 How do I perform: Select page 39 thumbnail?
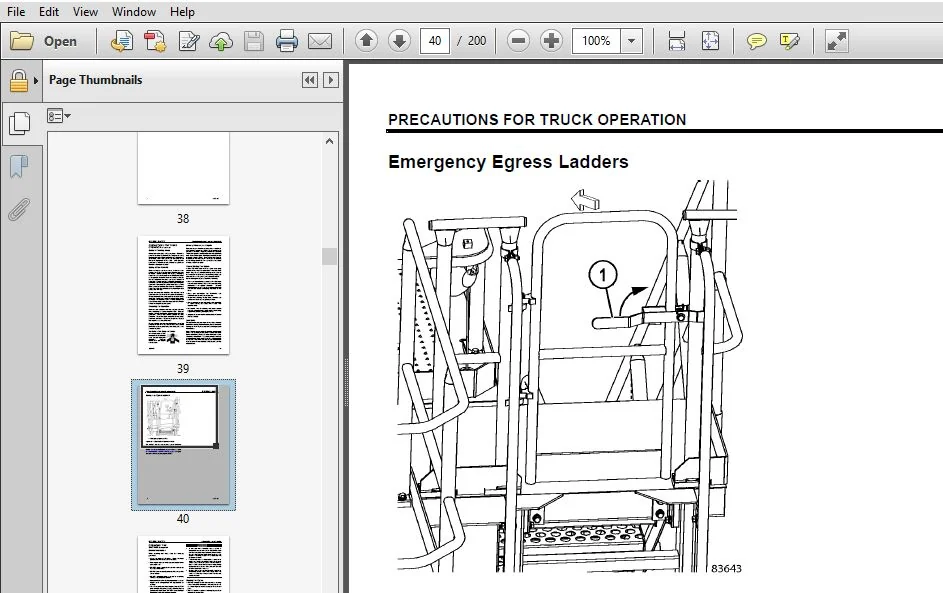pyautogui.click(x=183, y=295)
